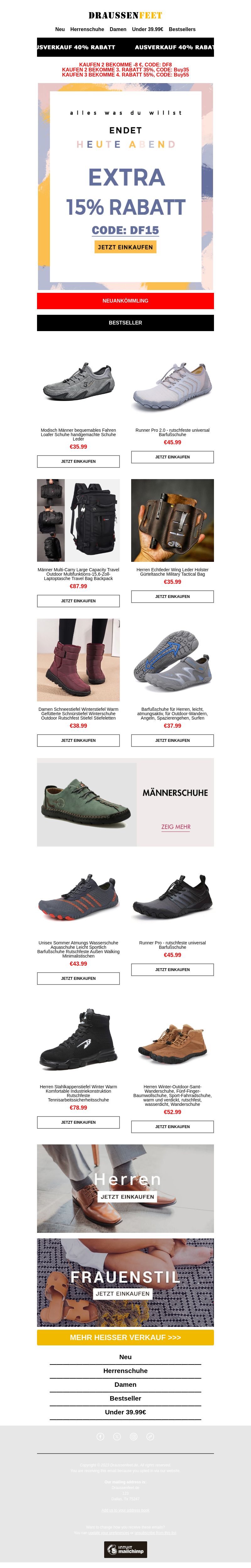This screenshot has width=251, height=1568.
Task: Click the yellow JETZT EINKAUFEN banner button
Action: point(125,246)
